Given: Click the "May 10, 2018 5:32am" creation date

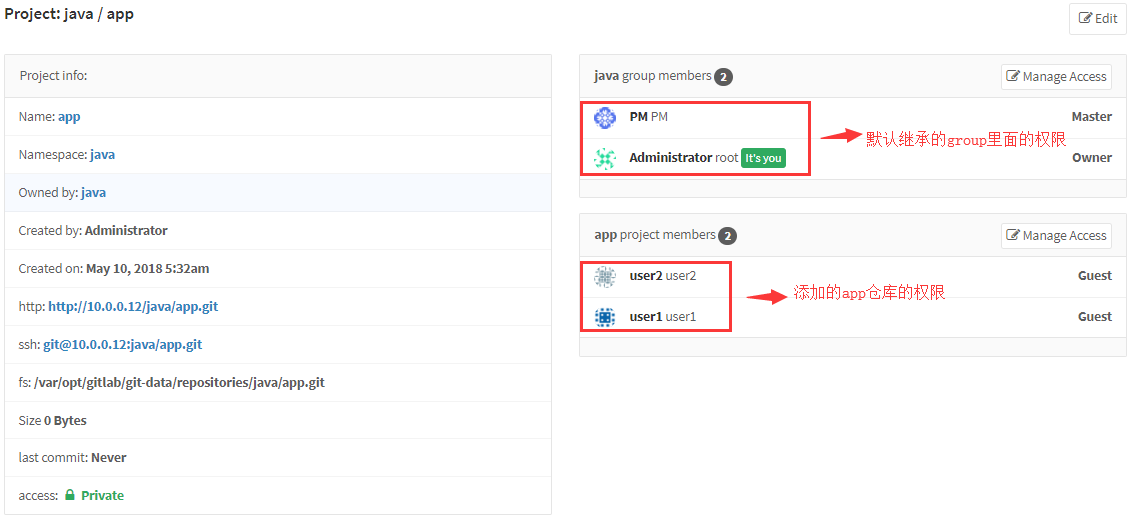Looking at the screenshot, I should pos(148,268).
